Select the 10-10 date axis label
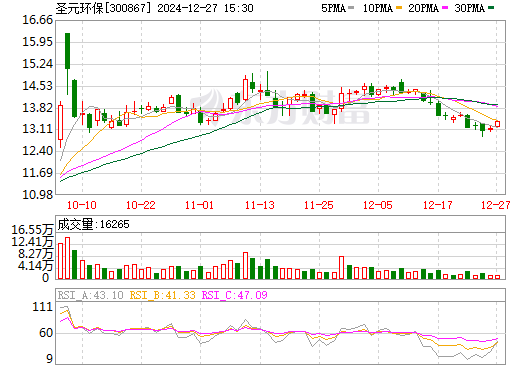 tap(82, 205)
